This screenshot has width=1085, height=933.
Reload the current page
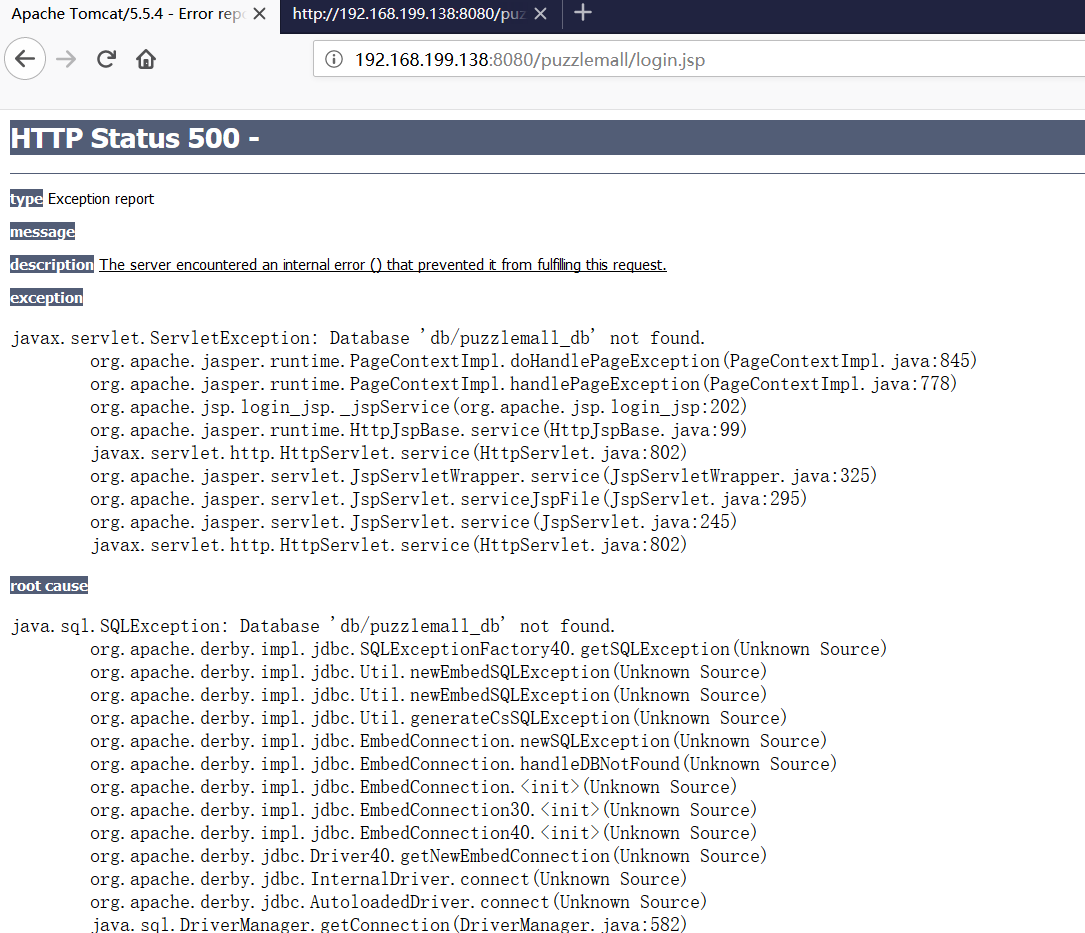click(106, 59)
